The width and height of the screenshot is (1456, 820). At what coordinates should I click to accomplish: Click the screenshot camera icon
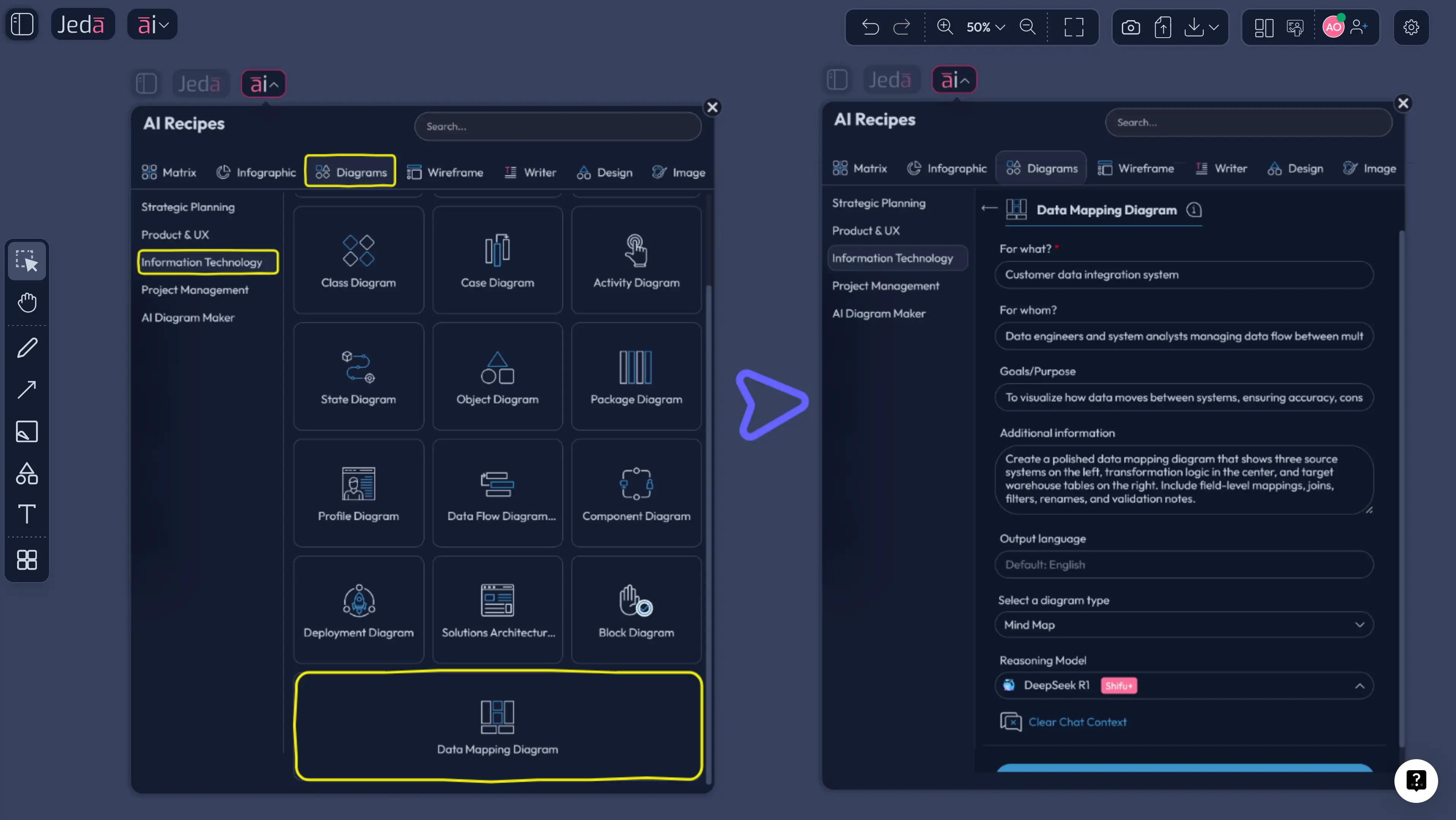1131,27
